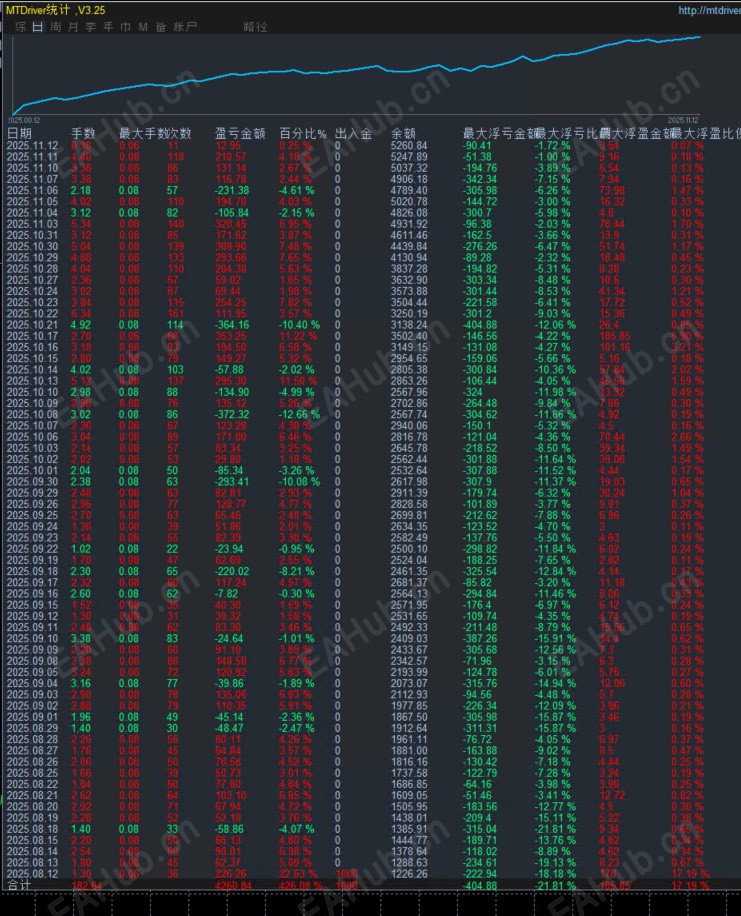Click the balance value 2500.10
This screenshot has width=741, height=916.
(x=409, y=549)
